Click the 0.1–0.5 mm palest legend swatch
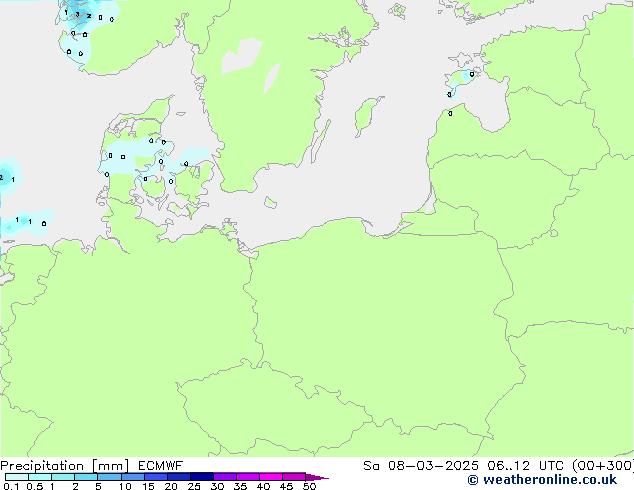Viewport: 634px width, 490px height. (17, 477)
